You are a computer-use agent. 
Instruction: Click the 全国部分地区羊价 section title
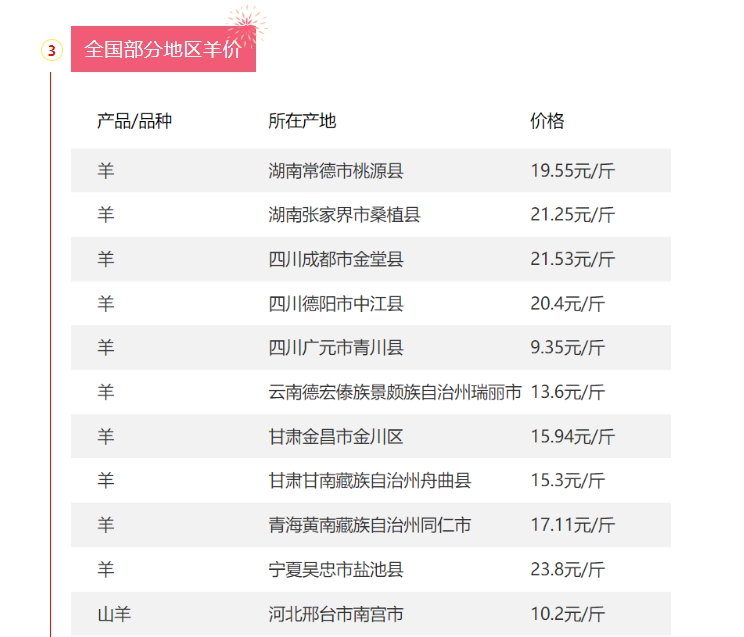[x=163, y=50]
